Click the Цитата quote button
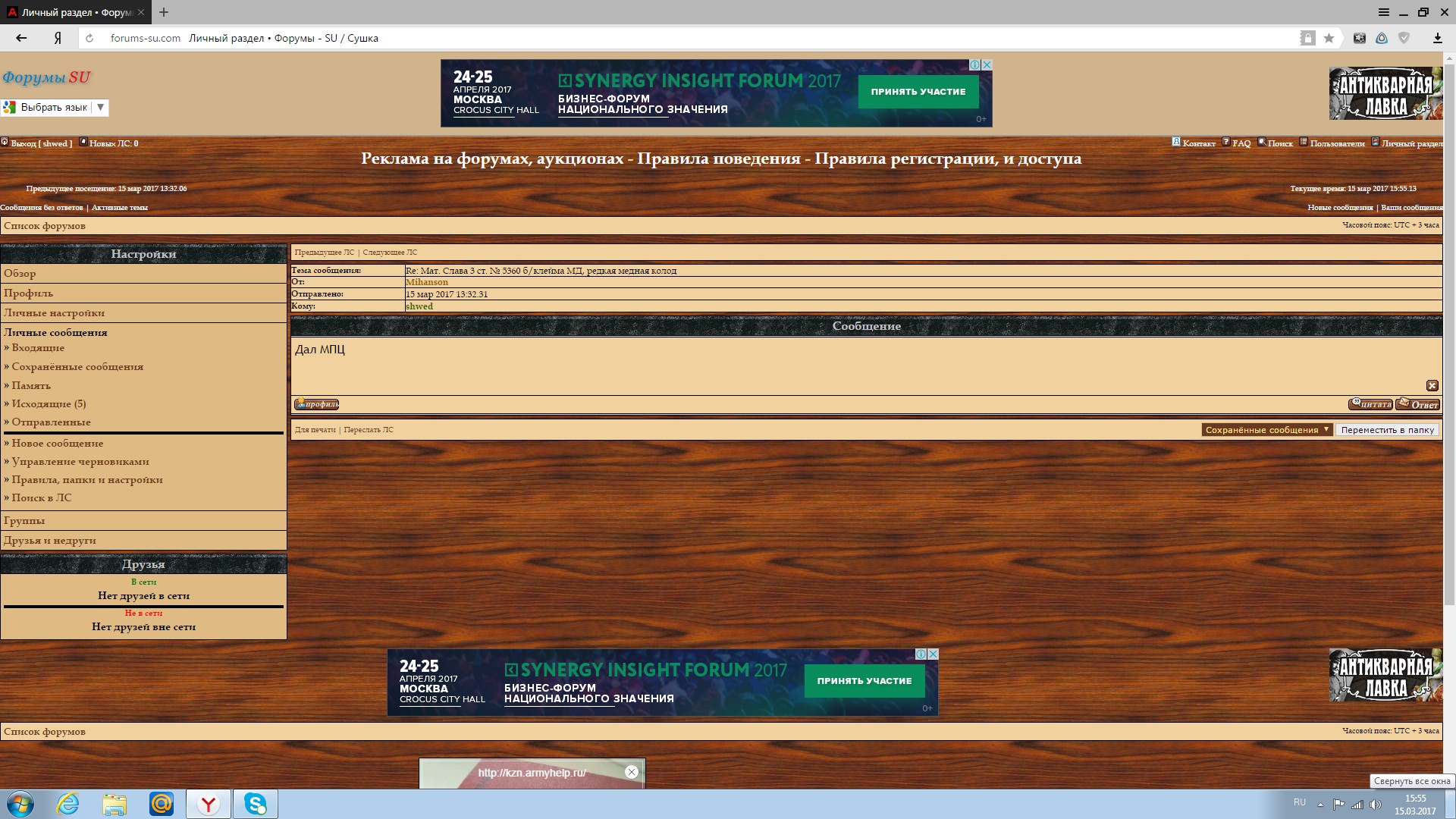1456x819 pixels. click(1370, 404)
